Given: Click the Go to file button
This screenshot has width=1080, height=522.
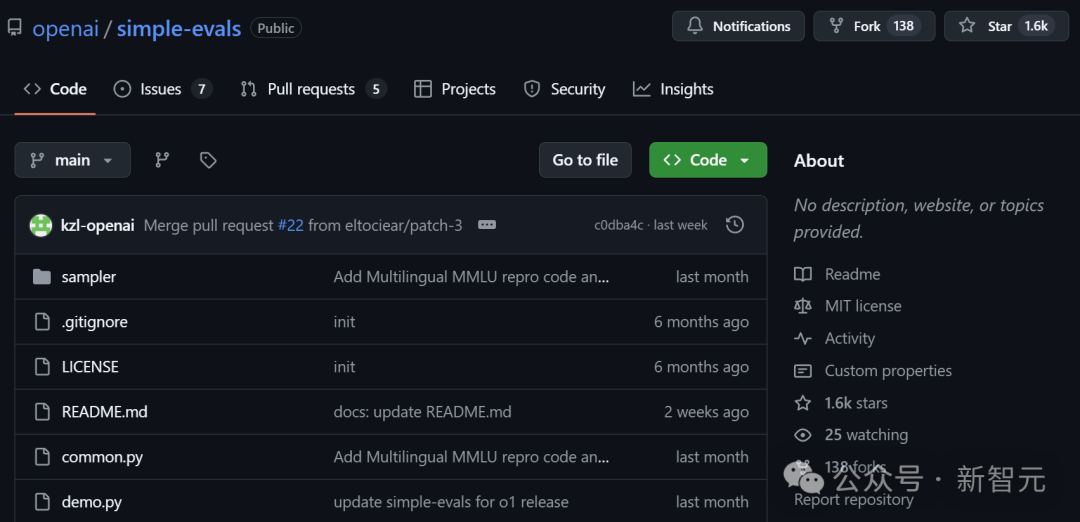Looking at the screenshot, I should pyautogui.click(x=585, y=160).
